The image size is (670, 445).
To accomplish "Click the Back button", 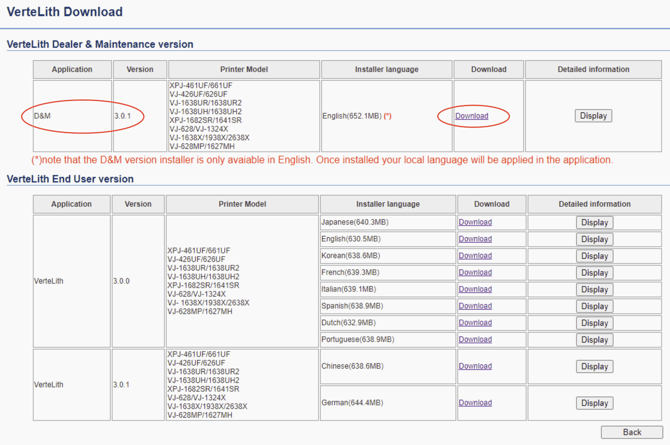I will coord(631,432).
